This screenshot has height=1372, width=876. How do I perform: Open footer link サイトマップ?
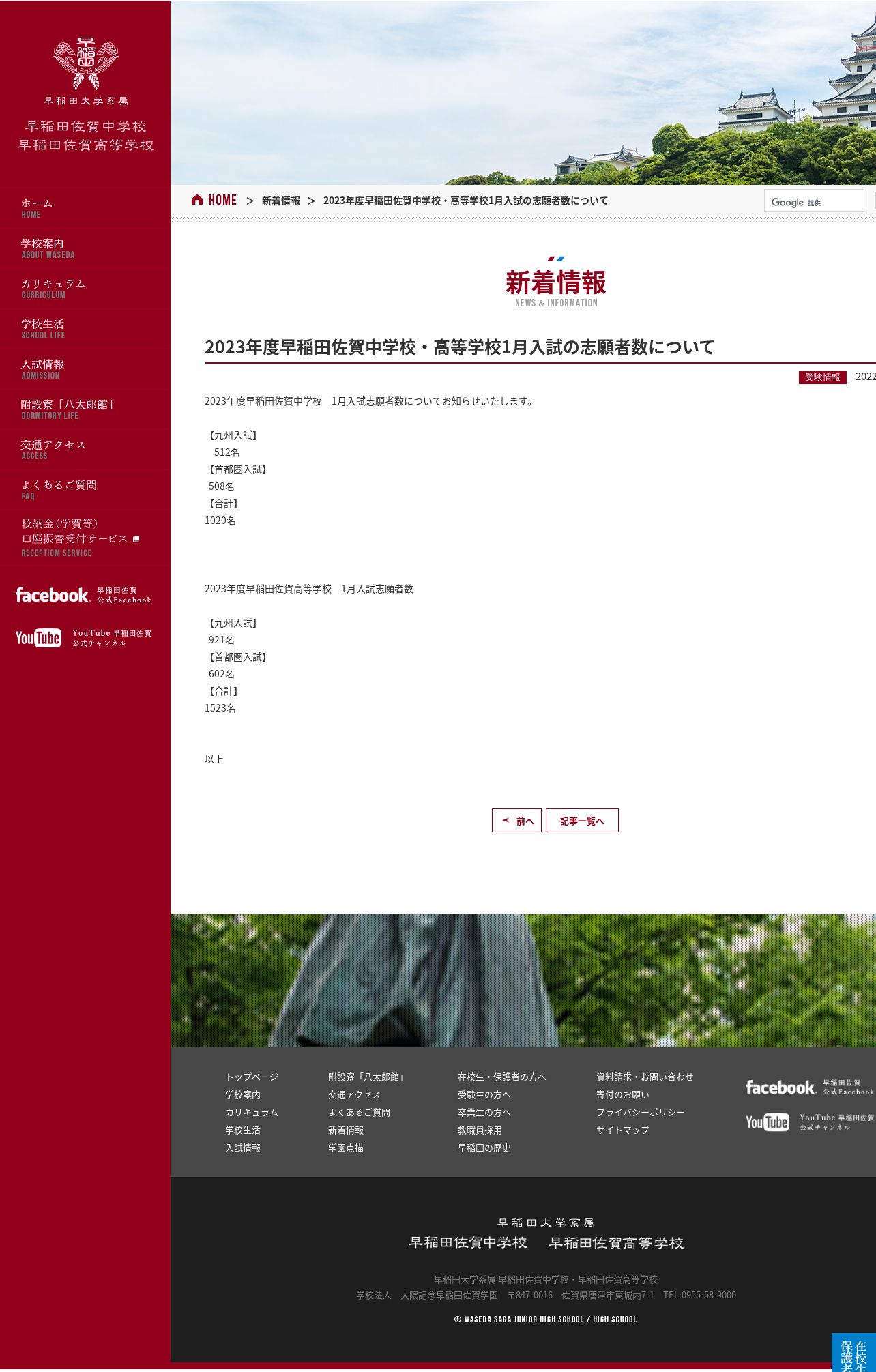623,1130
